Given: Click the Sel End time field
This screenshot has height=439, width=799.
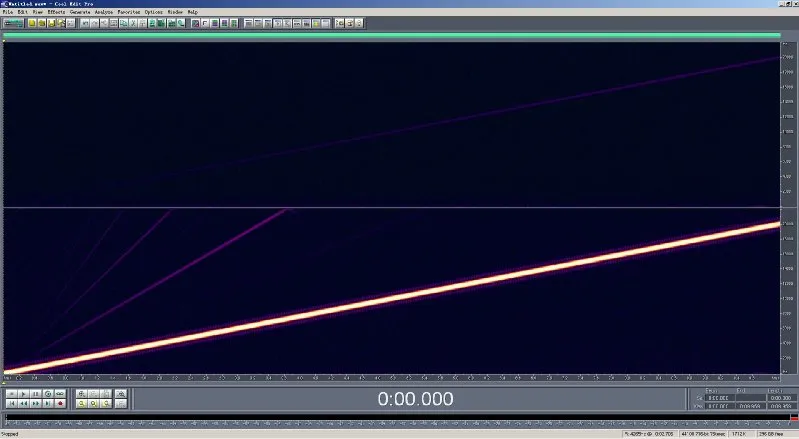Looking at the screenshot, I should (751, 398).
